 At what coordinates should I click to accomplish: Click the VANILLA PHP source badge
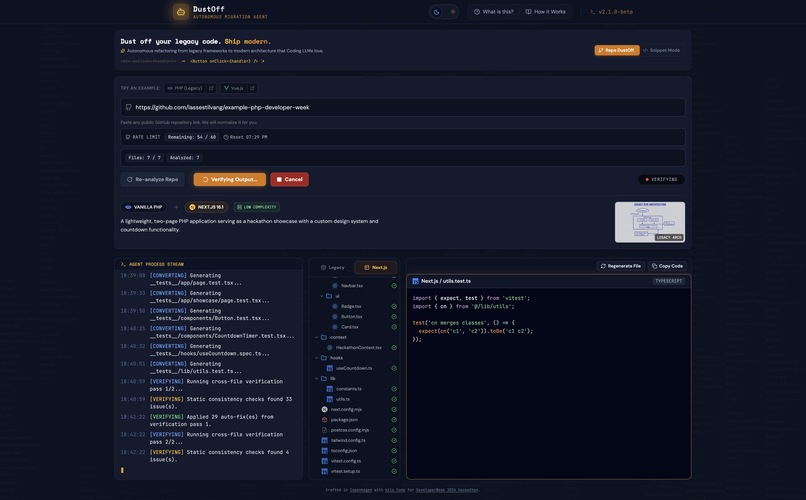tap(144, 207)
